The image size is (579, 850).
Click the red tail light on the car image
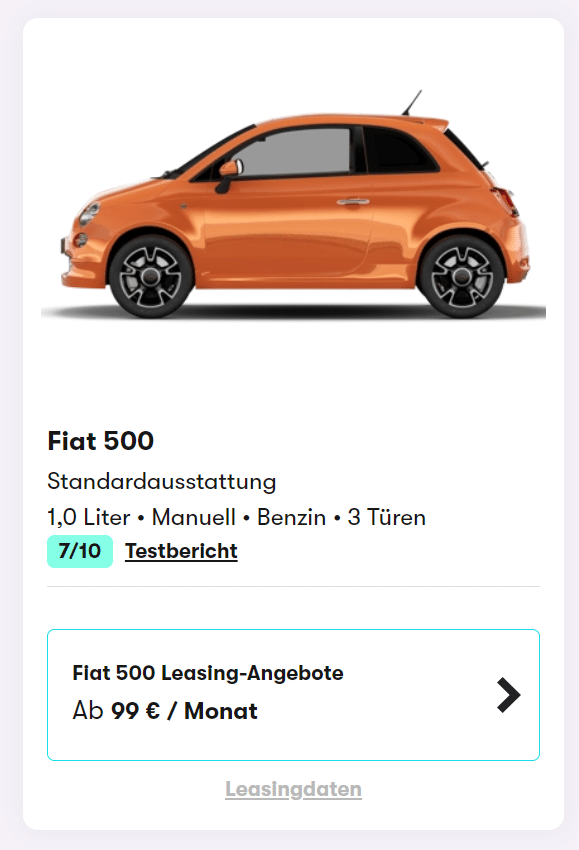(x=506, y=200)
